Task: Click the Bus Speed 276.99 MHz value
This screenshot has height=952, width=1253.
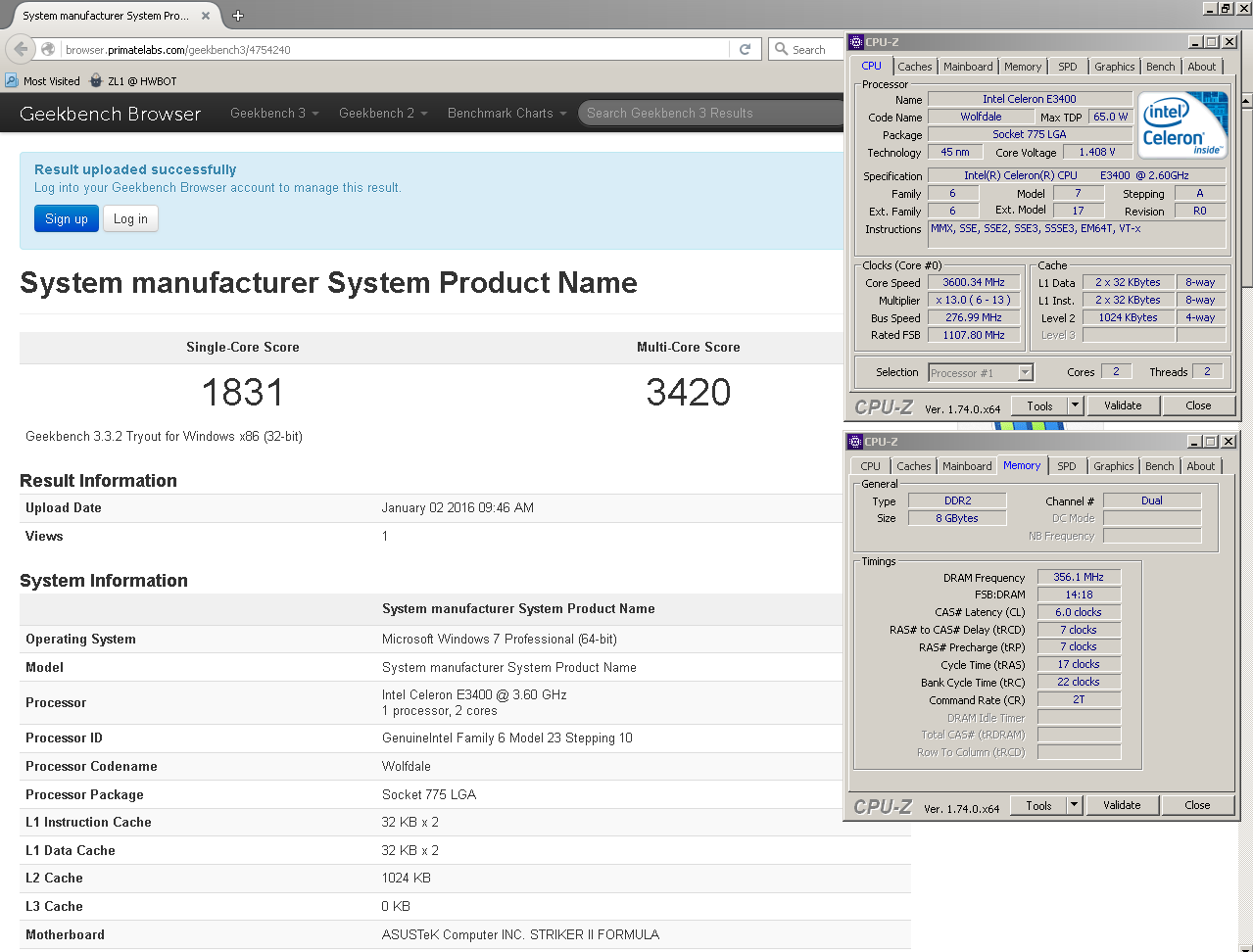Action: click(x=974, y=317)
